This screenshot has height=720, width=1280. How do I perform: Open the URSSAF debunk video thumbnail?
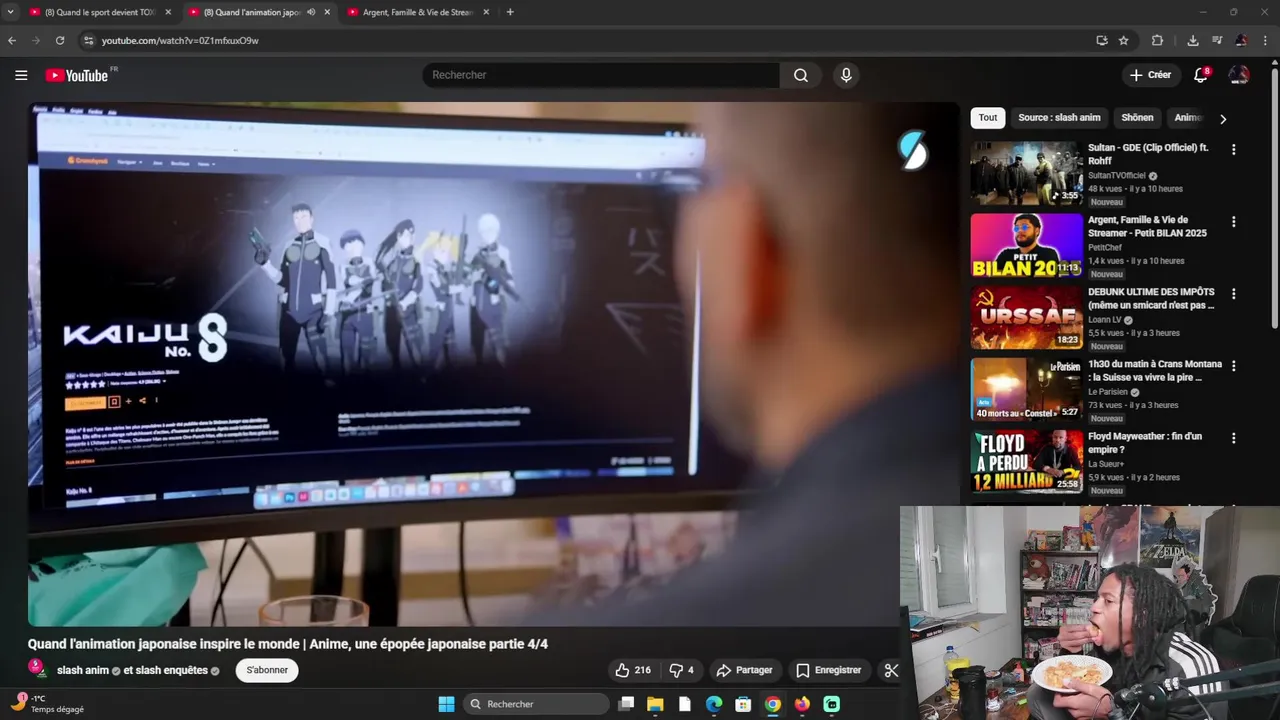(x=1026, y=317)
